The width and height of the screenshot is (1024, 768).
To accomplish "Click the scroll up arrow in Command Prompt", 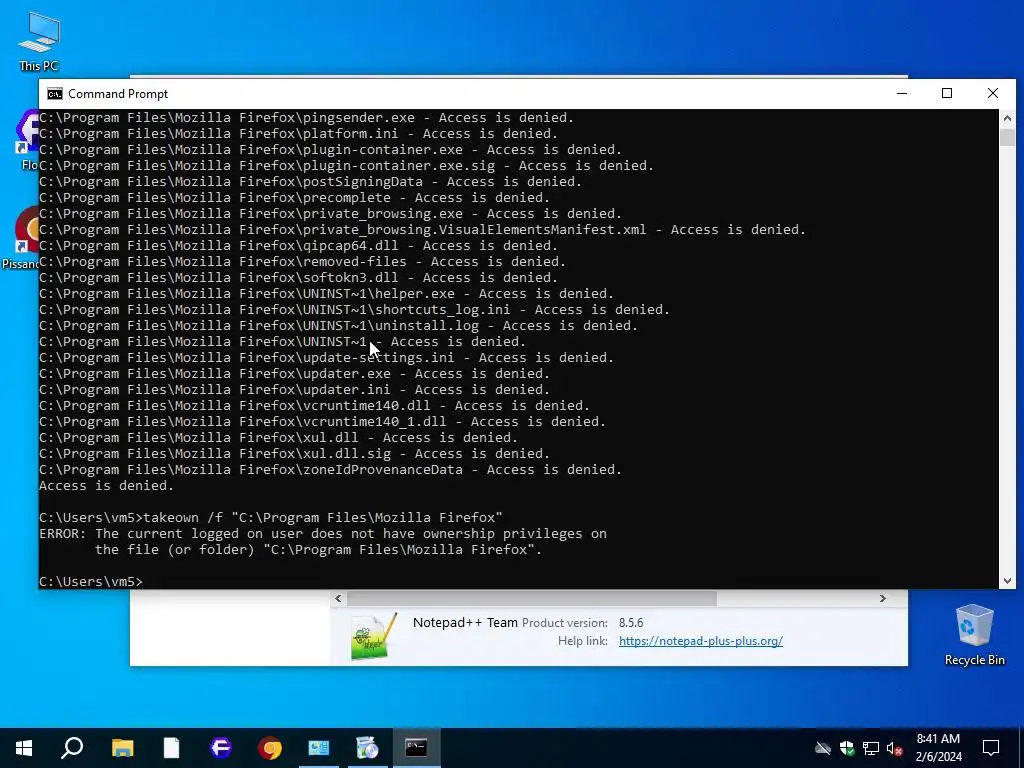I will click(x=1007, y=118).
